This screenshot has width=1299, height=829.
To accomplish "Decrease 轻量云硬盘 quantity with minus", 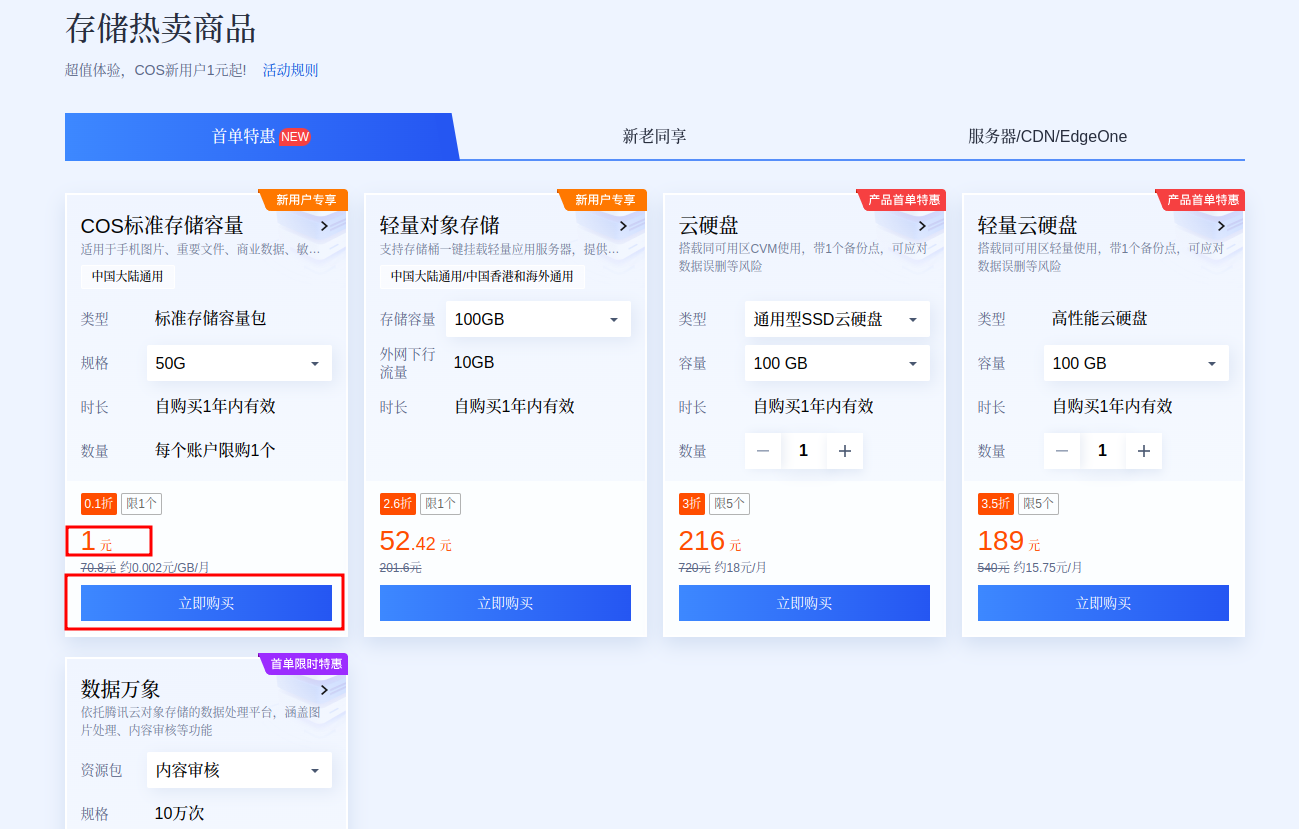I will pyautogui.click(x=1062, y=451).
